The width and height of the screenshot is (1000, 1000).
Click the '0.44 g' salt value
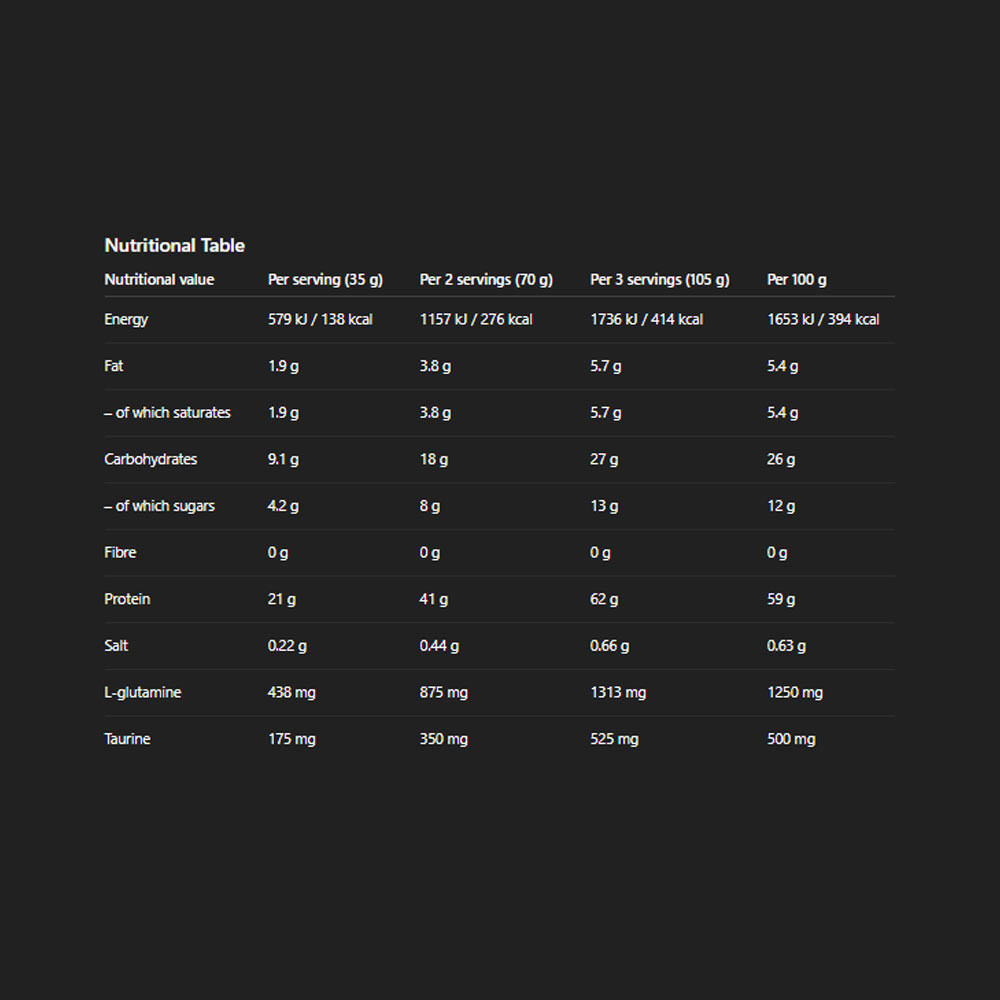click(439, 646)
